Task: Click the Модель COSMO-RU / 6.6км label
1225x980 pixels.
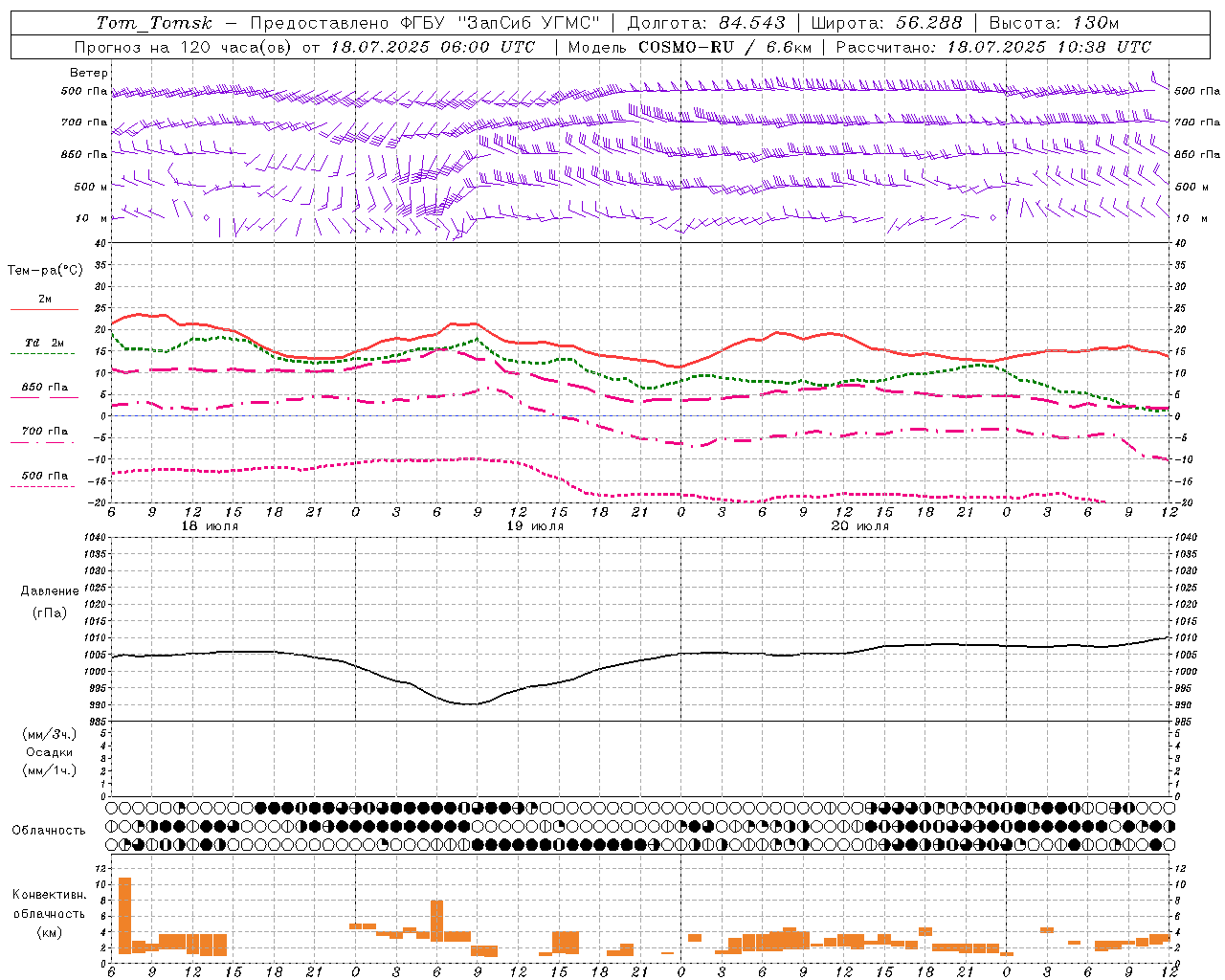Action: 689,47
